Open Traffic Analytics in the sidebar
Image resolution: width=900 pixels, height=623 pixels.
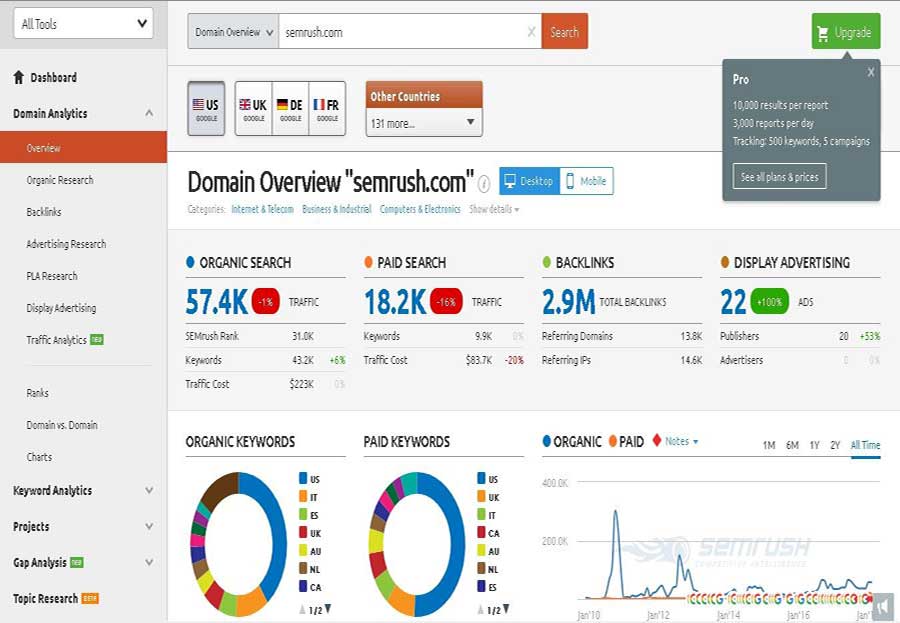pos(56,340)
